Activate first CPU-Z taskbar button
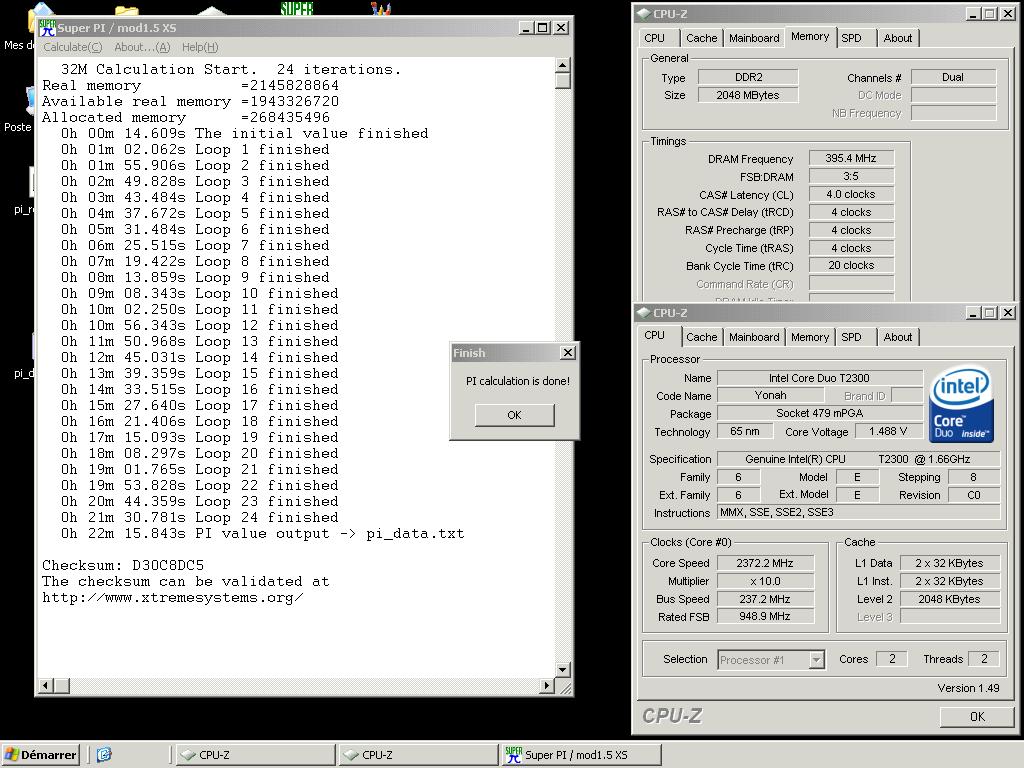Viewport: 1024px width, 768px height. (255, 755)
